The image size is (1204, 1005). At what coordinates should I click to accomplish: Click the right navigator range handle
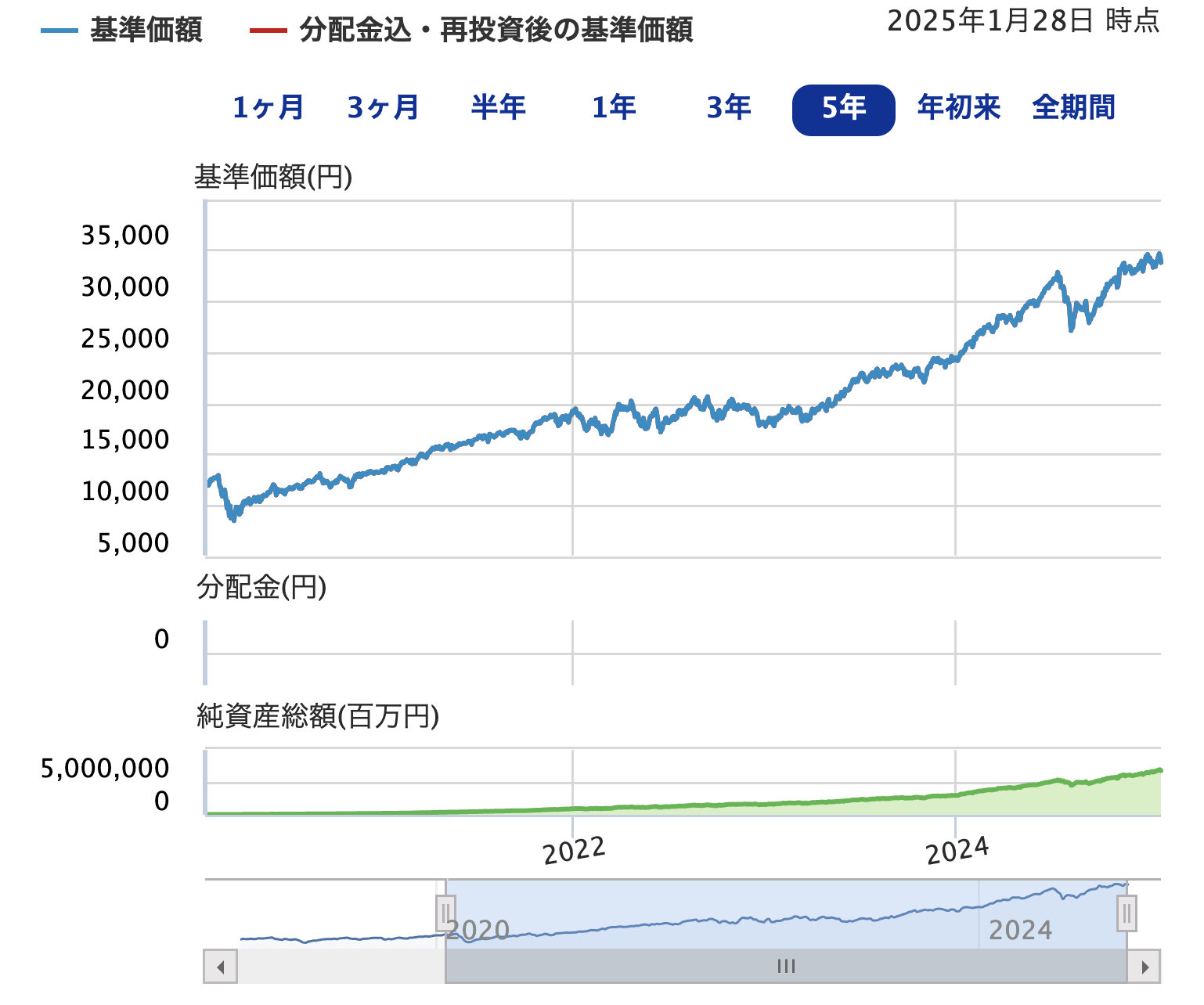[x=1126, y=913]
